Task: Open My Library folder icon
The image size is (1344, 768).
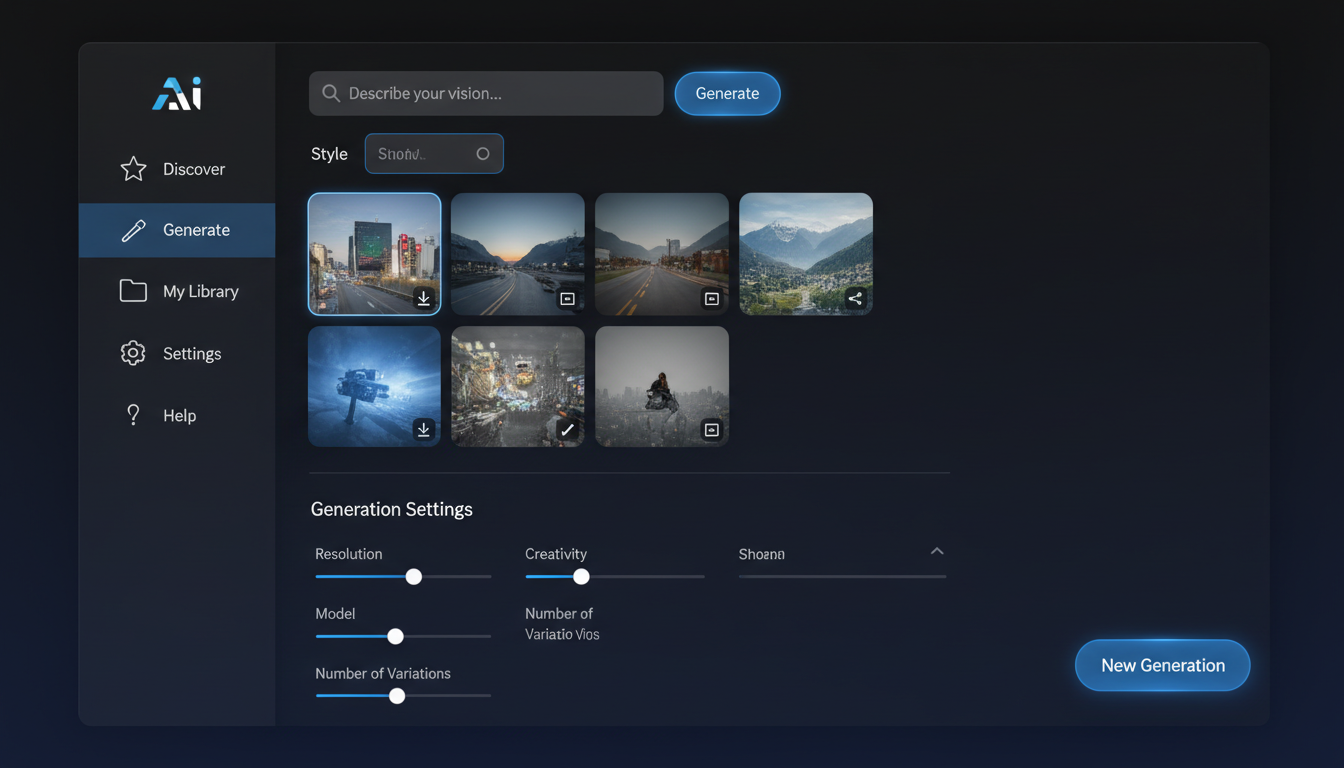Action: pos(133,290)
